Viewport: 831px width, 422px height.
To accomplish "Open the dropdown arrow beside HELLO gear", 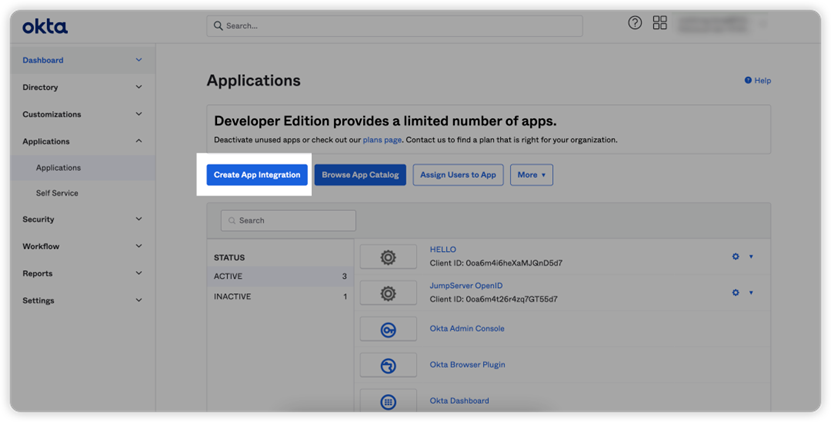I will [x=751, y=257].
